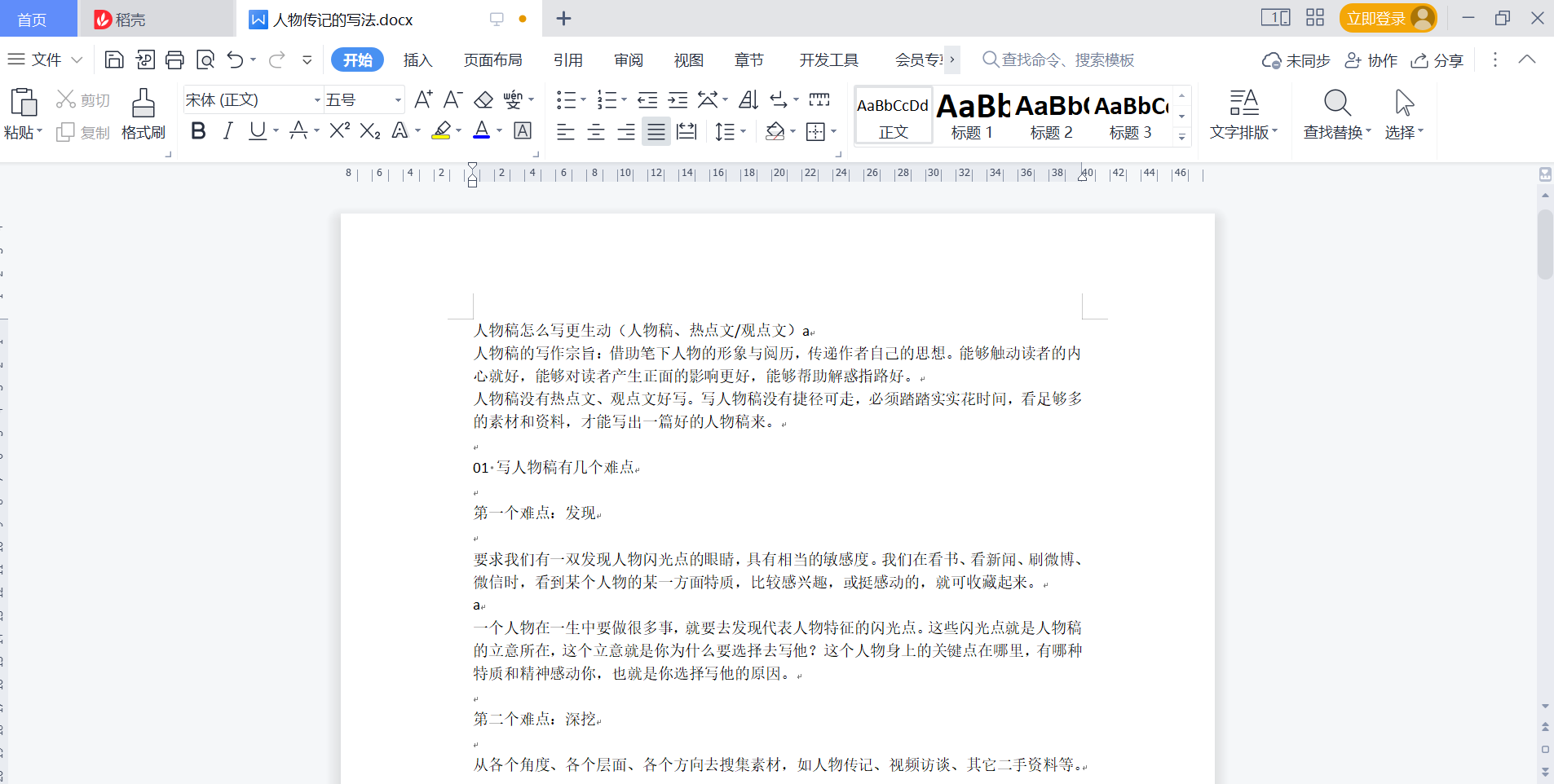Toggle Bold formatting
1554x784 pixels.
pyautogui.click(x=198, y=130)
